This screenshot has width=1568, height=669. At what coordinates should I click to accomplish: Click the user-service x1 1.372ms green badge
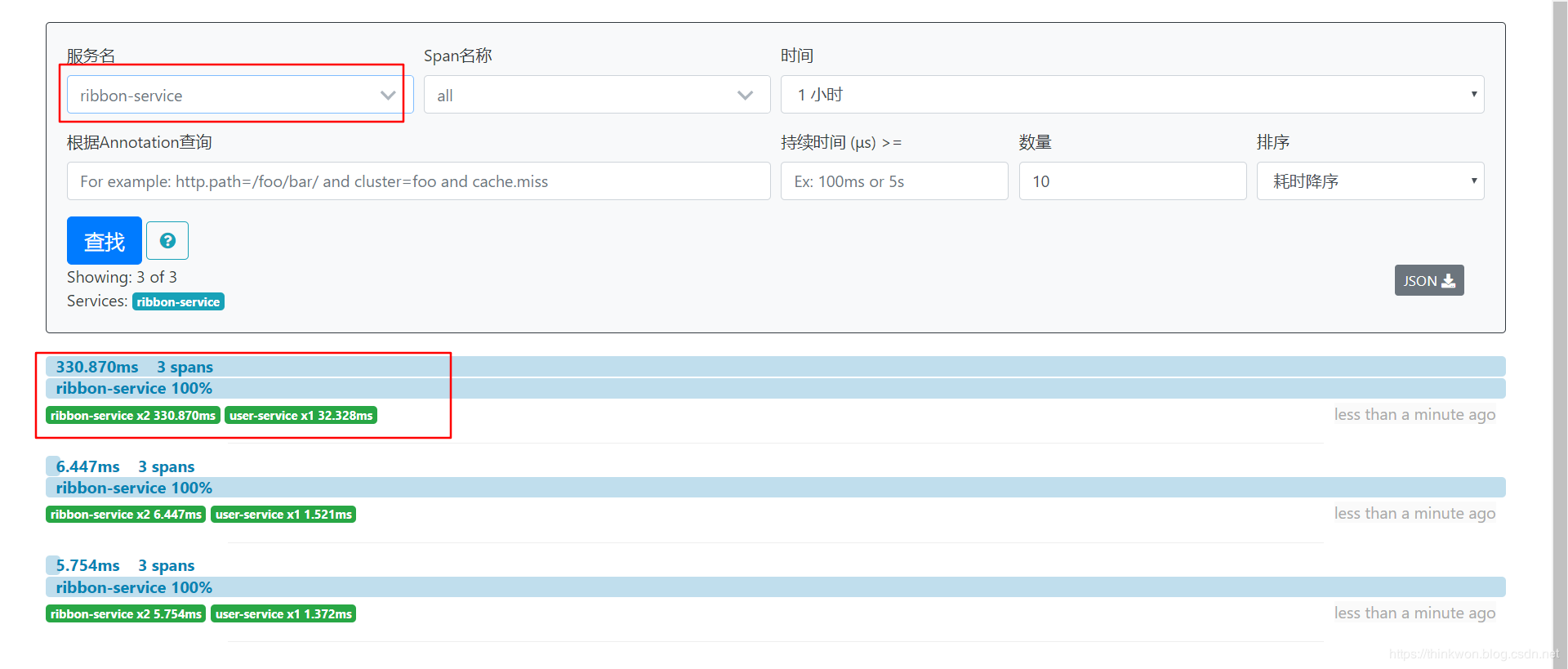pos(283,614)
